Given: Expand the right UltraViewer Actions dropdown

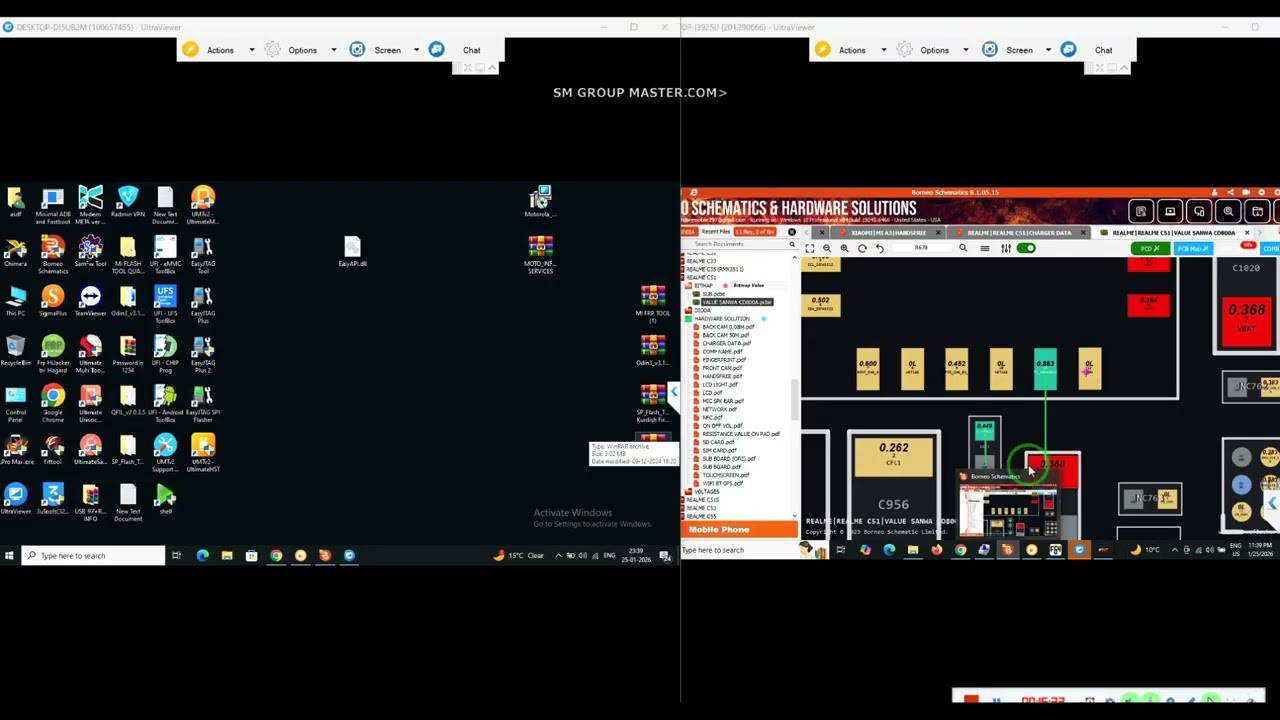Looking at the screenshot, I should coord(884,50).
